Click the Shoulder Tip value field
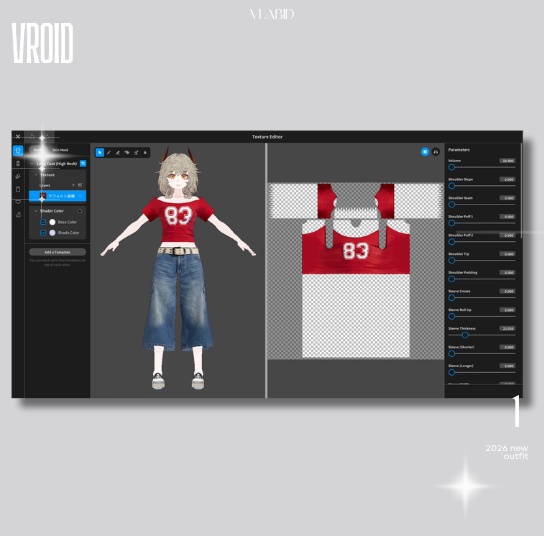The image size is (544, 536). [x=508, y=254]
